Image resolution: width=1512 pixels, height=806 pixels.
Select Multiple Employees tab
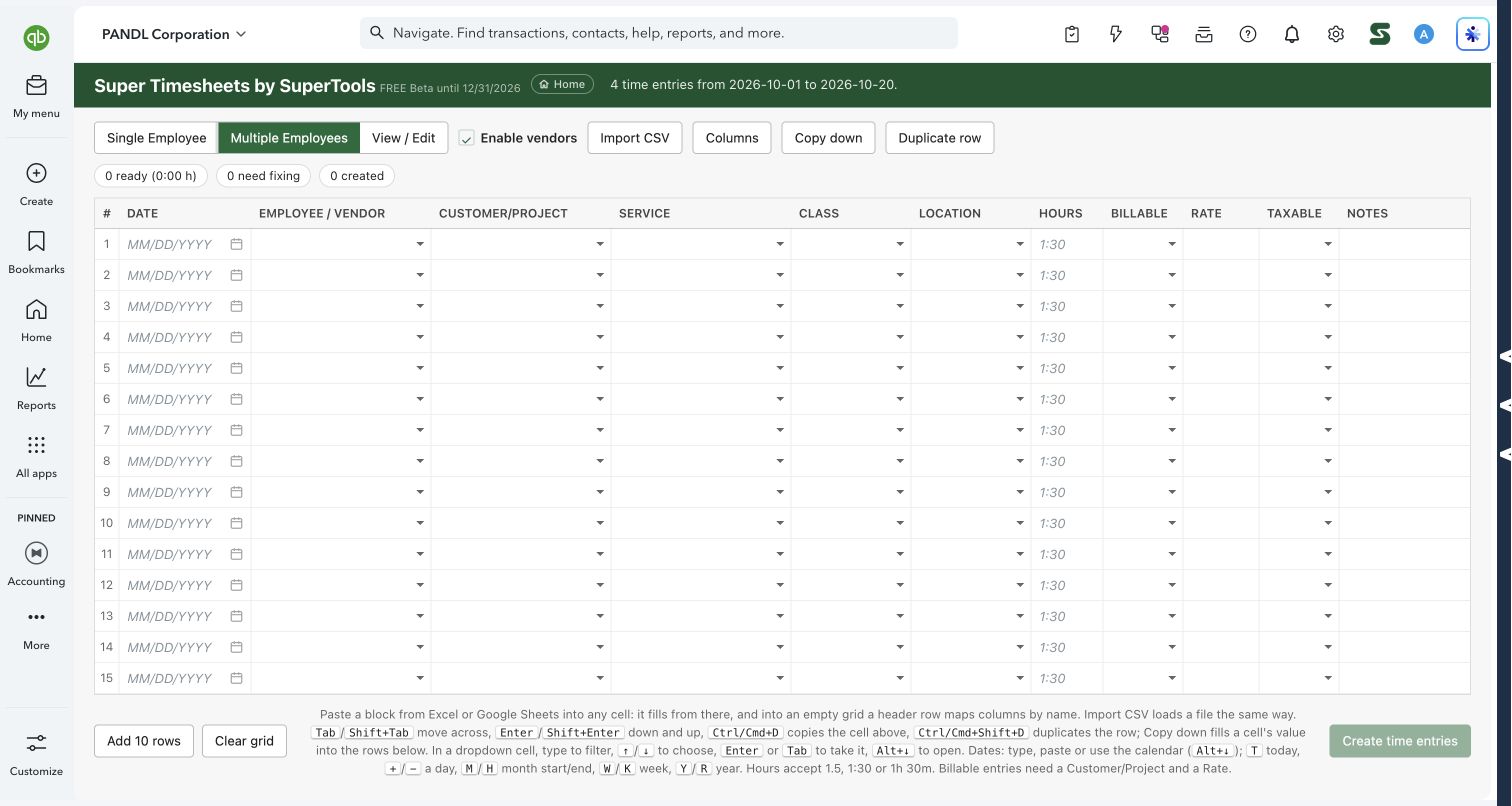289,138
